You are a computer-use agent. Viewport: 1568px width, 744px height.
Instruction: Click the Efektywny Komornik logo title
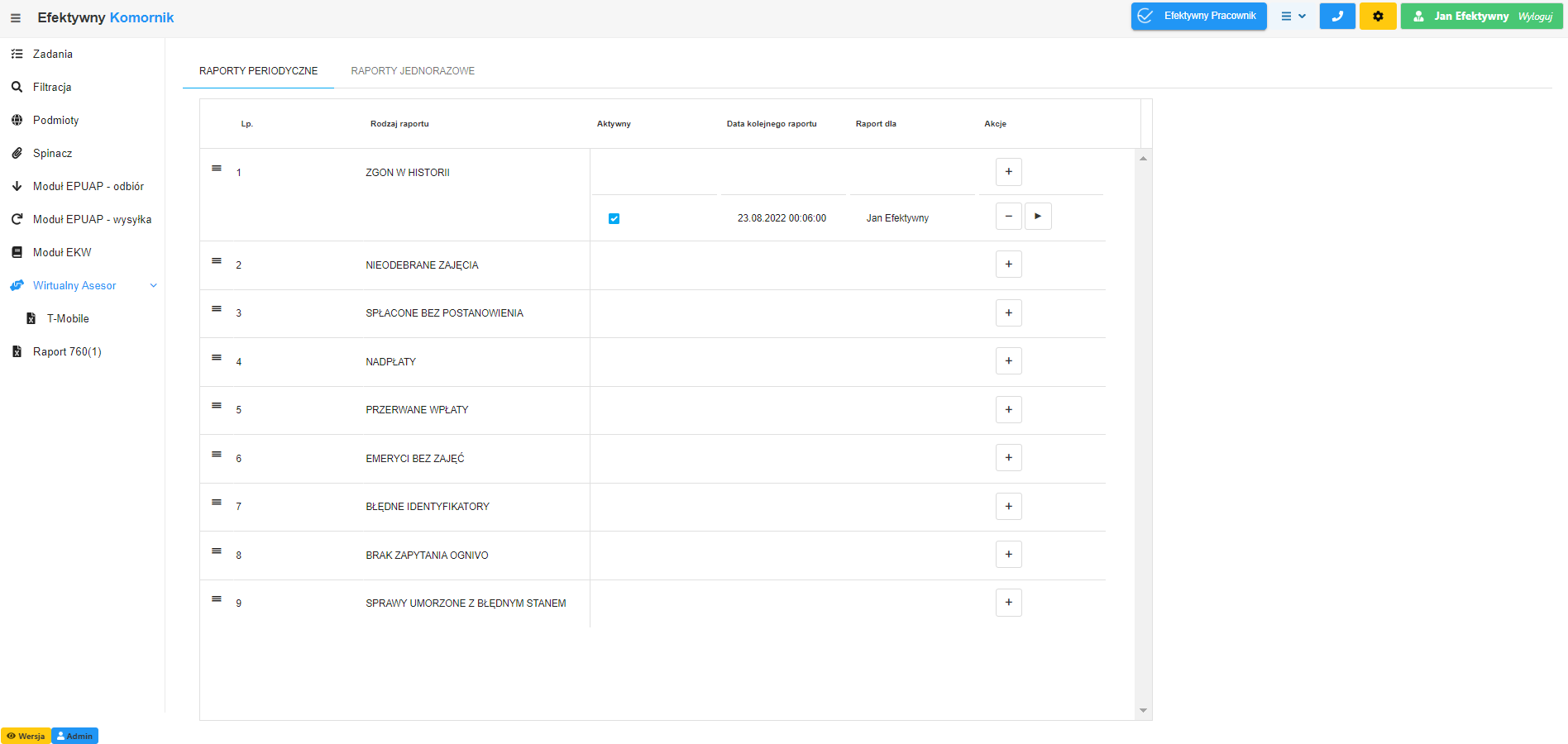(106, 17)
